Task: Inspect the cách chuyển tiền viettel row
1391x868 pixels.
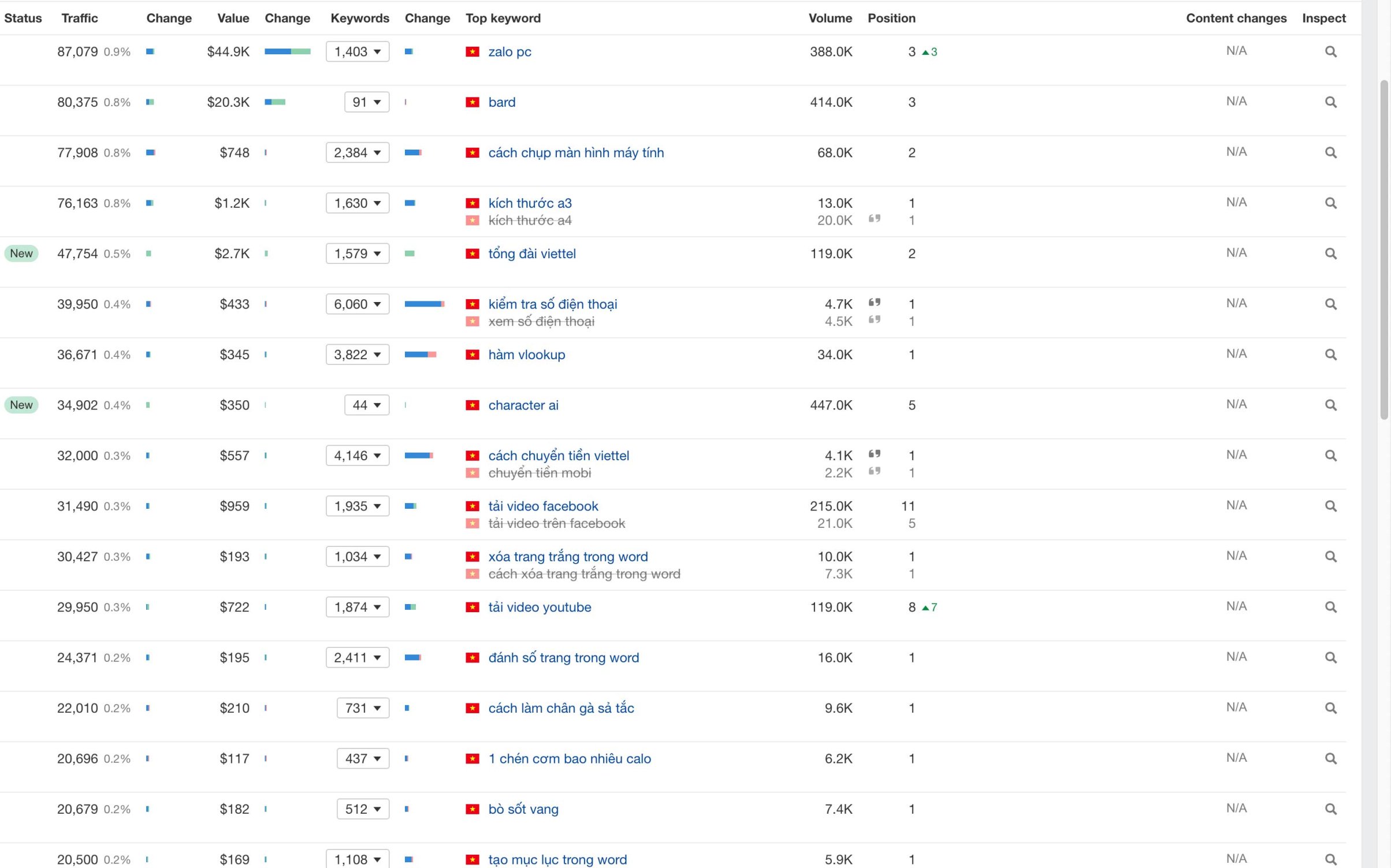Action: (x=1330, y=456)
